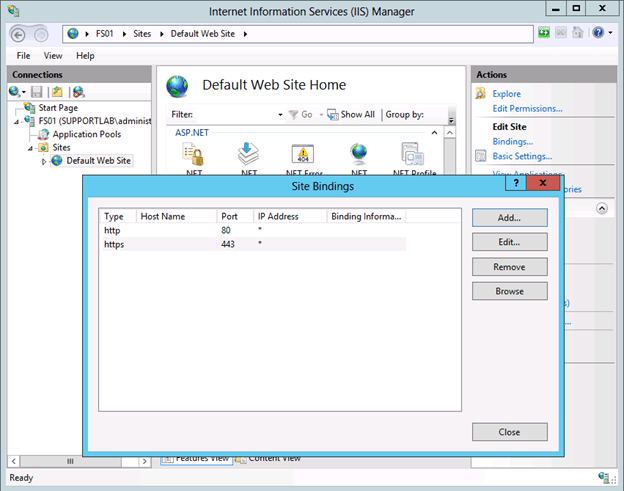Click the Delete Connection icon in Connections
624x491 pixels.
click(x=79, y=92)
